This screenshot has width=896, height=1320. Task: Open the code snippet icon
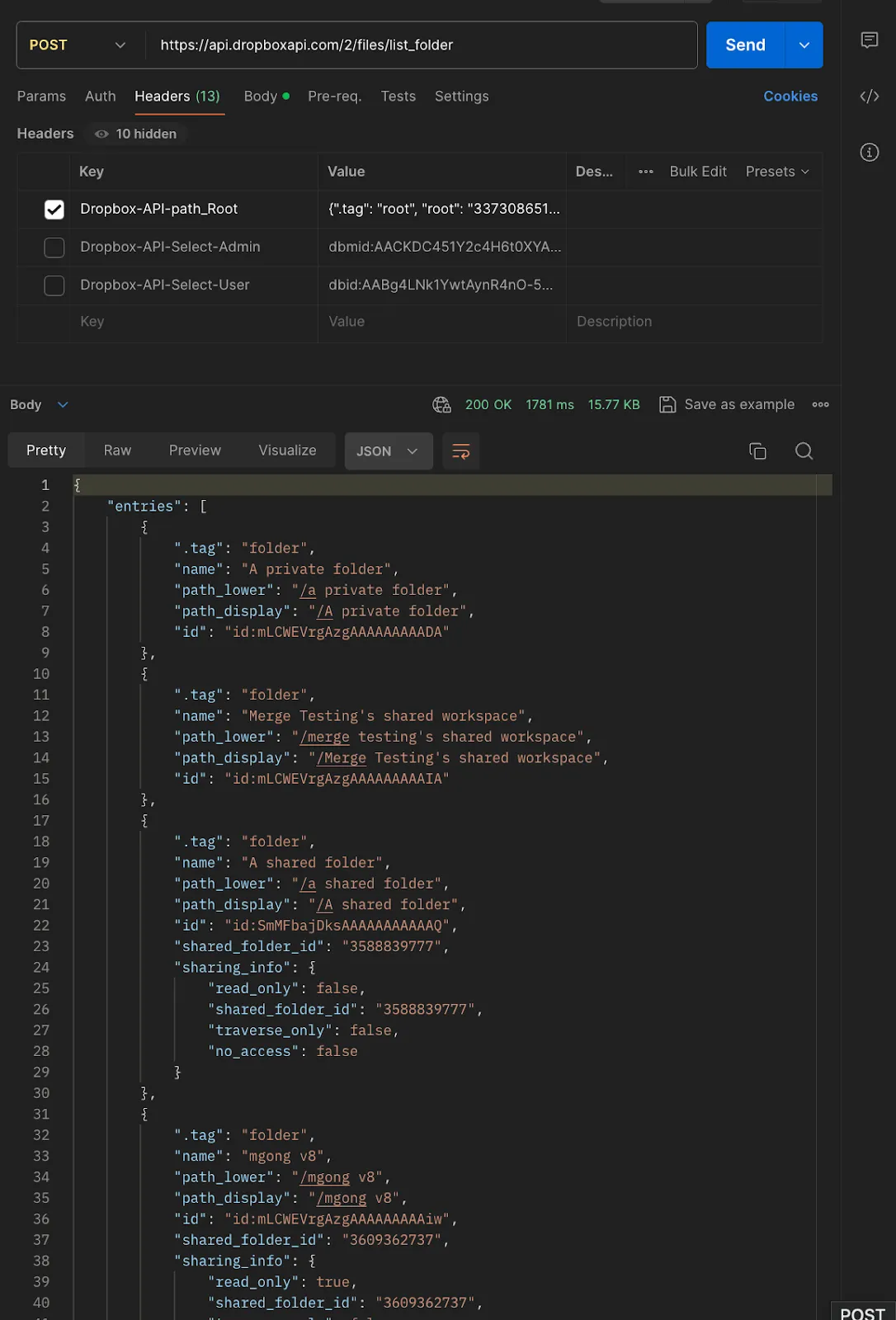[869, 97]
